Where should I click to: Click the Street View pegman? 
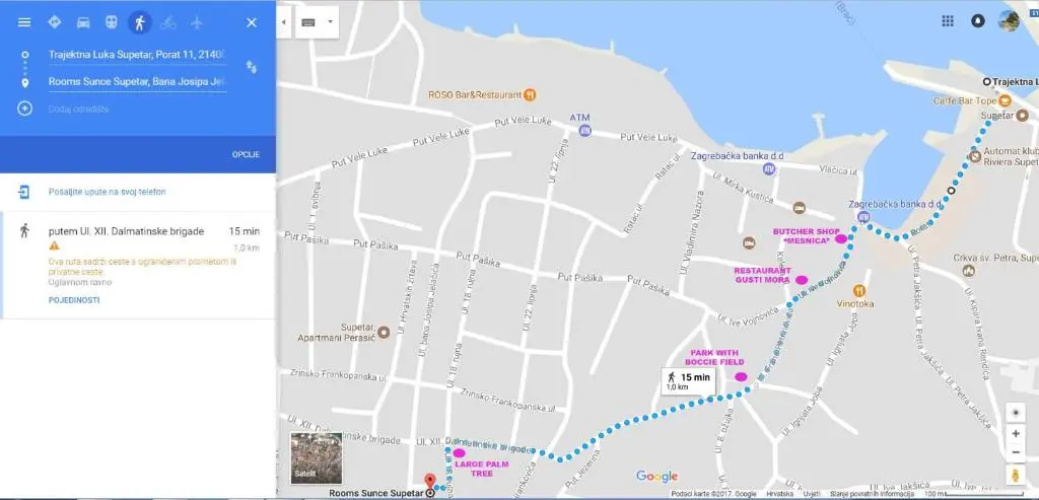point(1015,475)
